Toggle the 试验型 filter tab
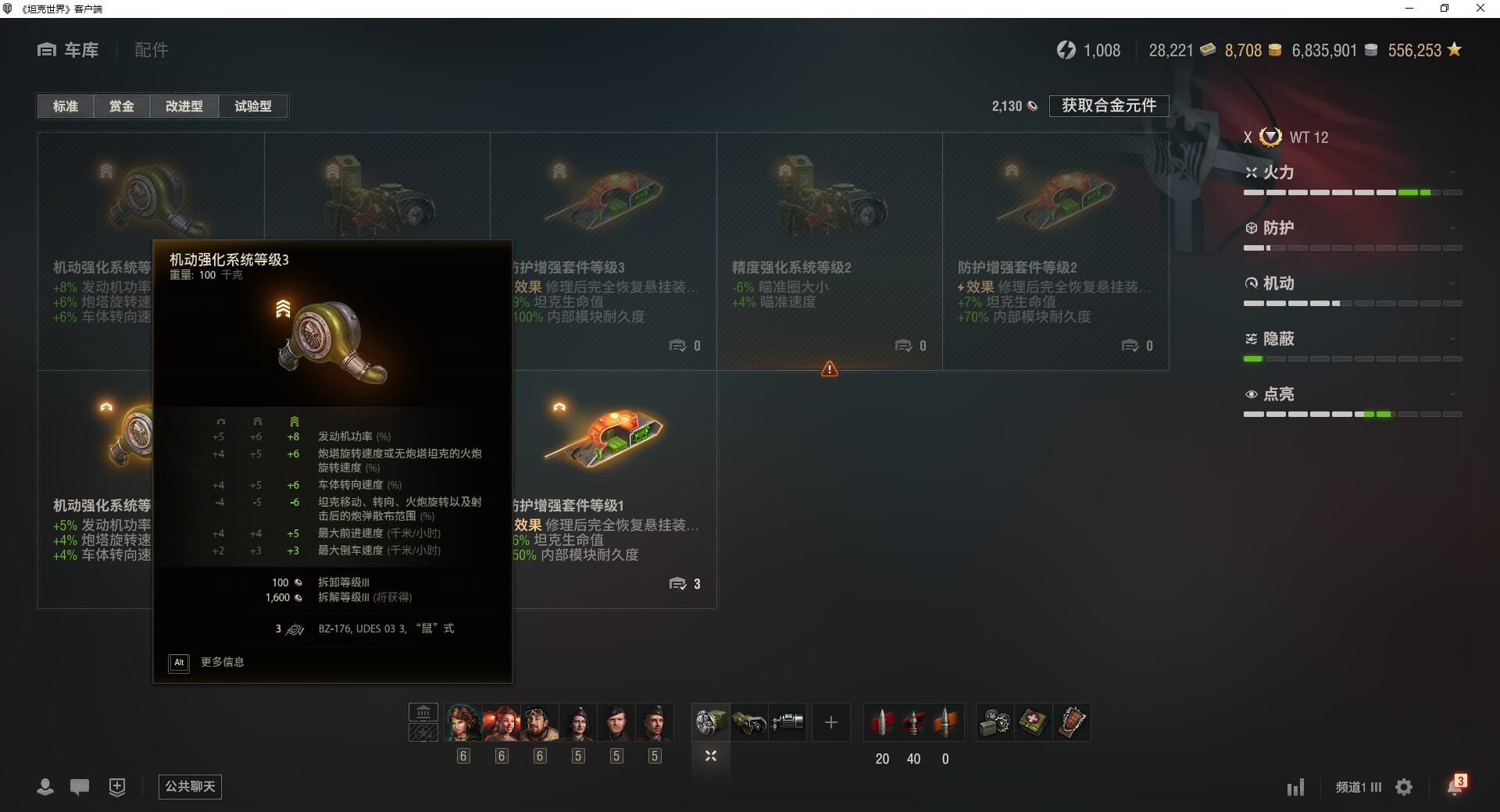This screenshot has height=812, width=1500. pos(253,106)
